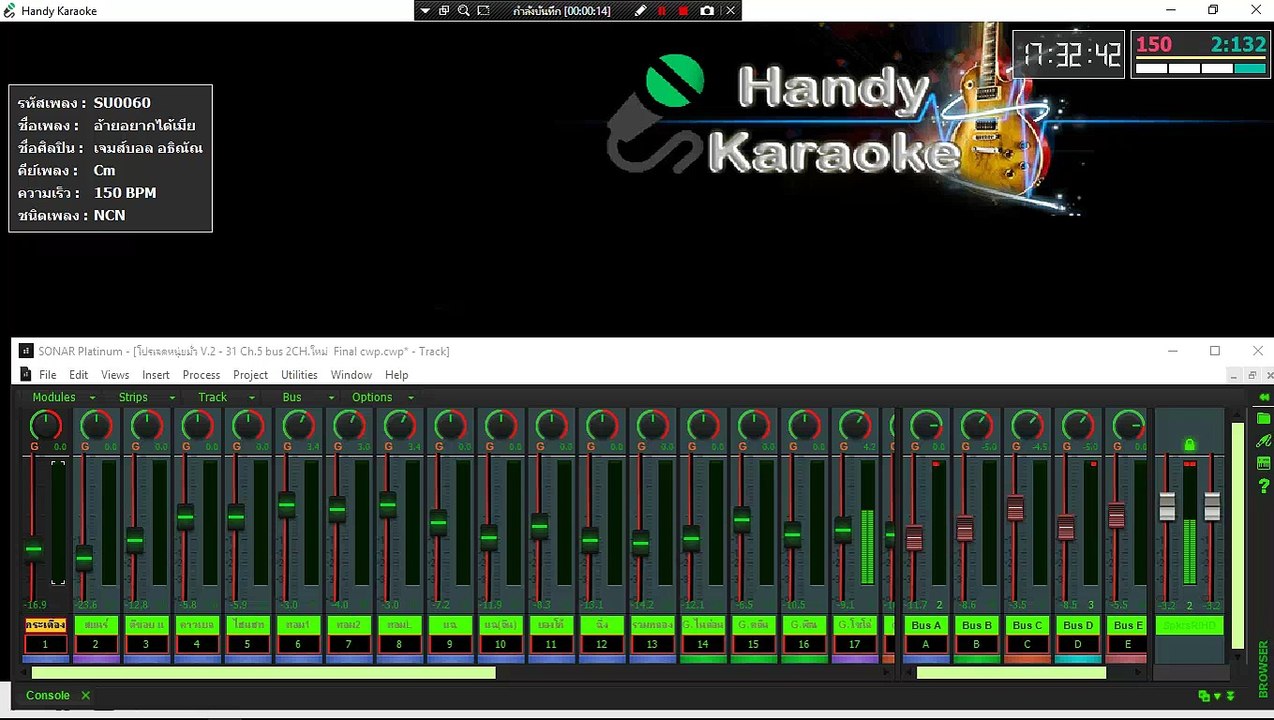Image resolution: width=1274 pixels, height=720 pixels.
Task: Expand the Strips dropdown in console
Action: pos(146,397)
